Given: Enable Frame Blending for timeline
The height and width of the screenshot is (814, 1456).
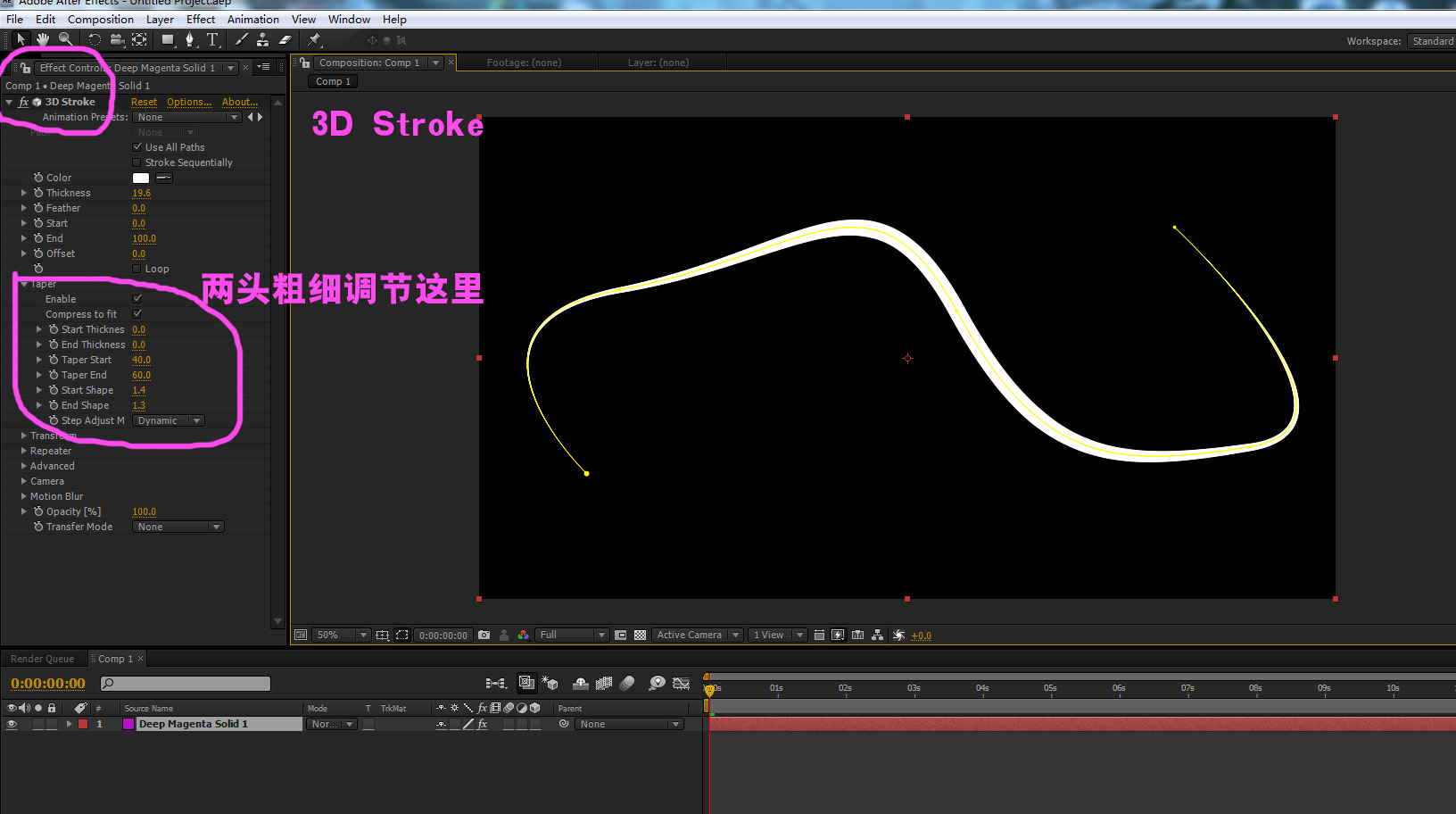Looking at the screenshot, I should (604, 684).
